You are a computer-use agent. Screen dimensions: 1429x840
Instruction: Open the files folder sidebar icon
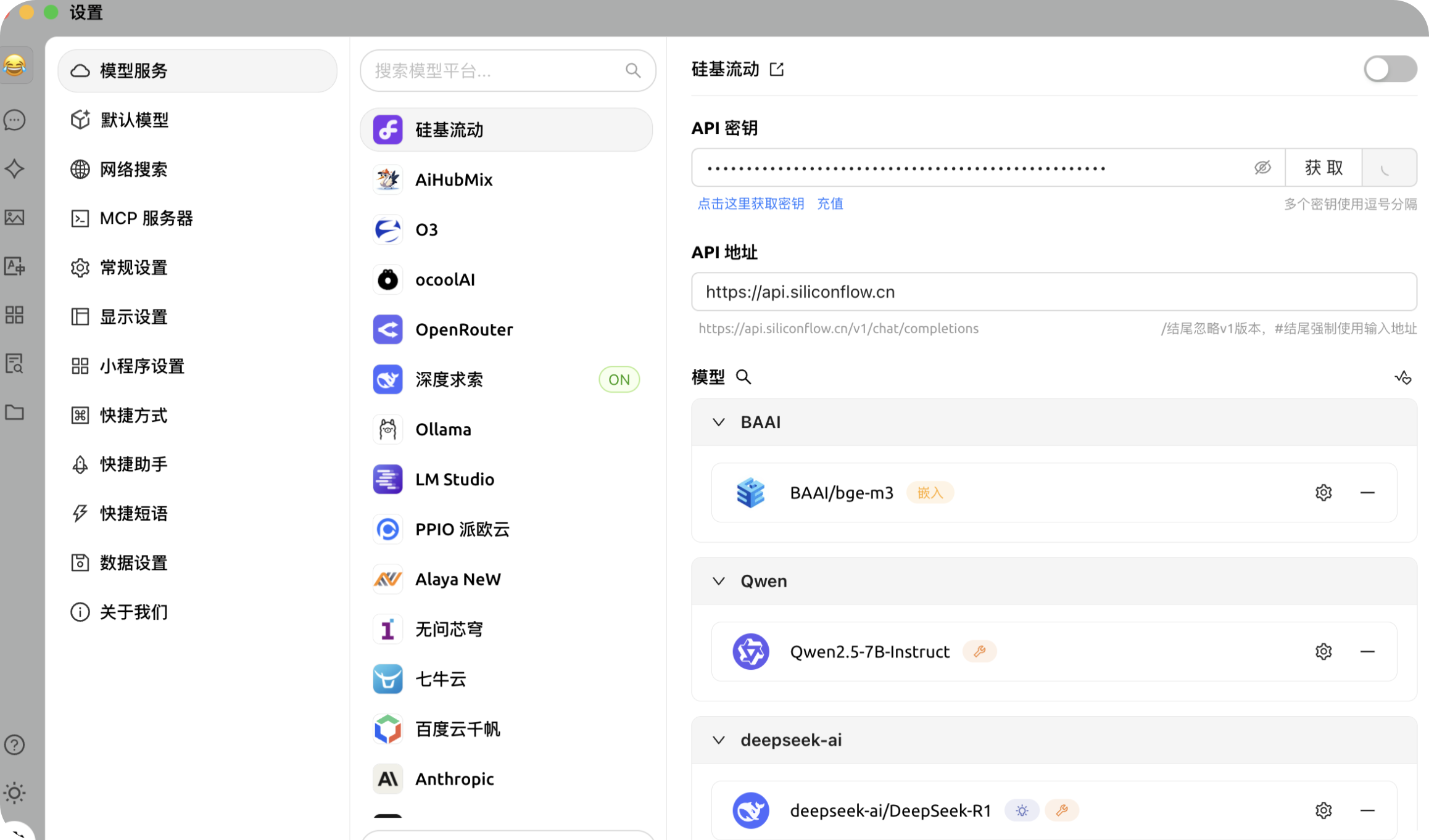pos(15,412)
